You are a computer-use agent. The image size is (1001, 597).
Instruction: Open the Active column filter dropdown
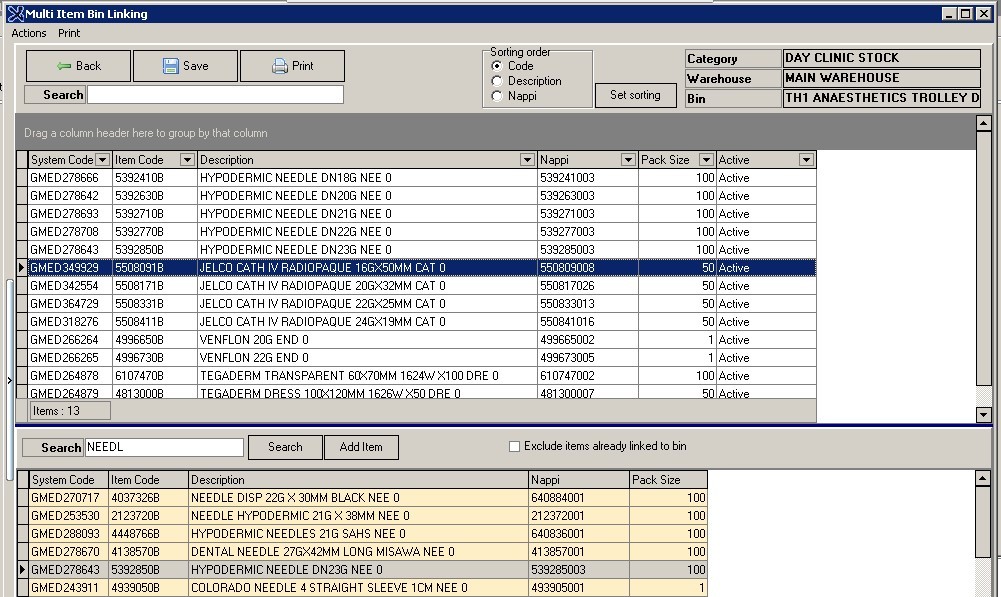click(806, 160)
